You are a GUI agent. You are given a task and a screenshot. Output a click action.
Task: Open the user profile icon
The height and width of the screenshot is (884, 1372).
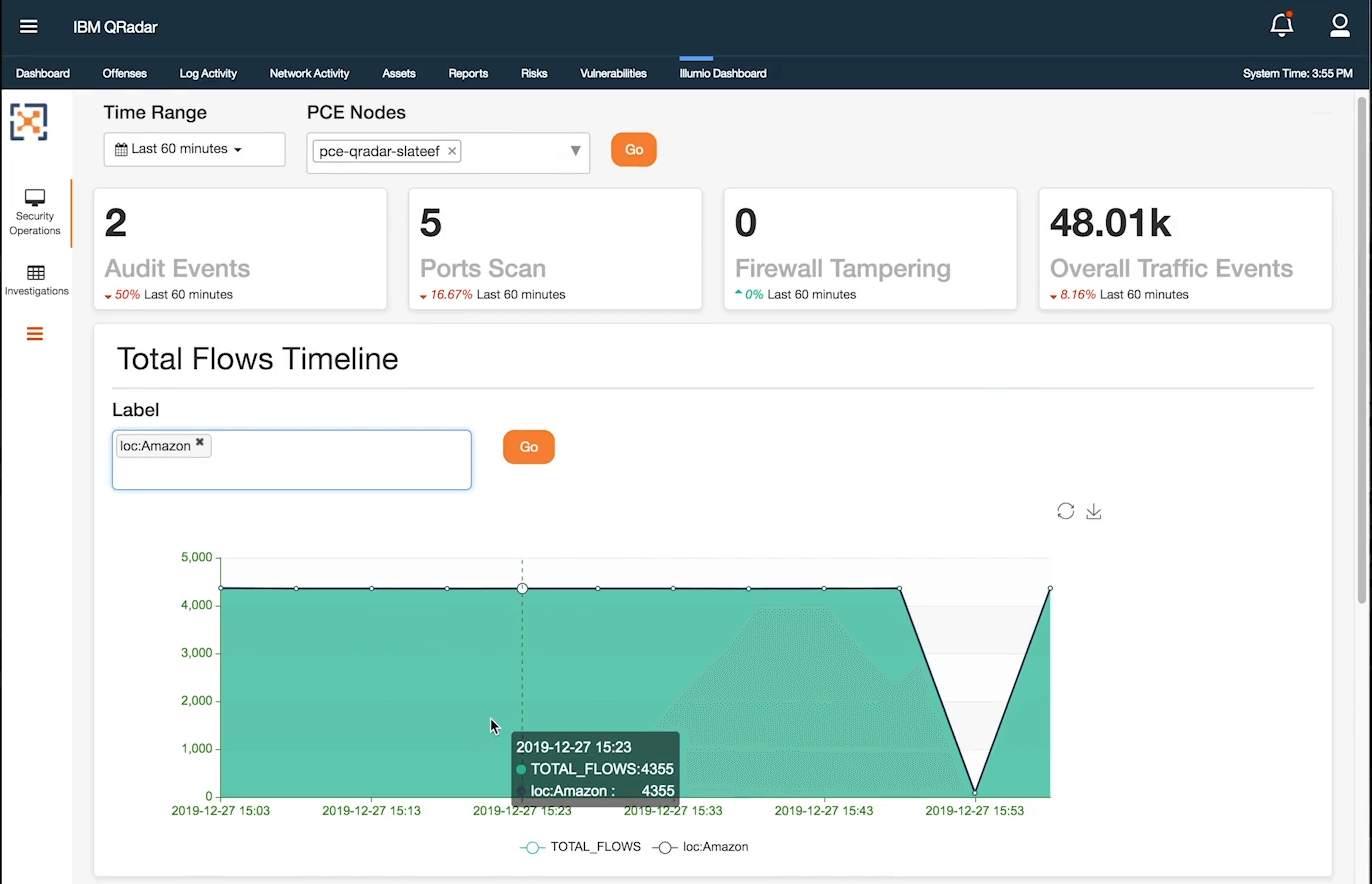point(1340,26)
